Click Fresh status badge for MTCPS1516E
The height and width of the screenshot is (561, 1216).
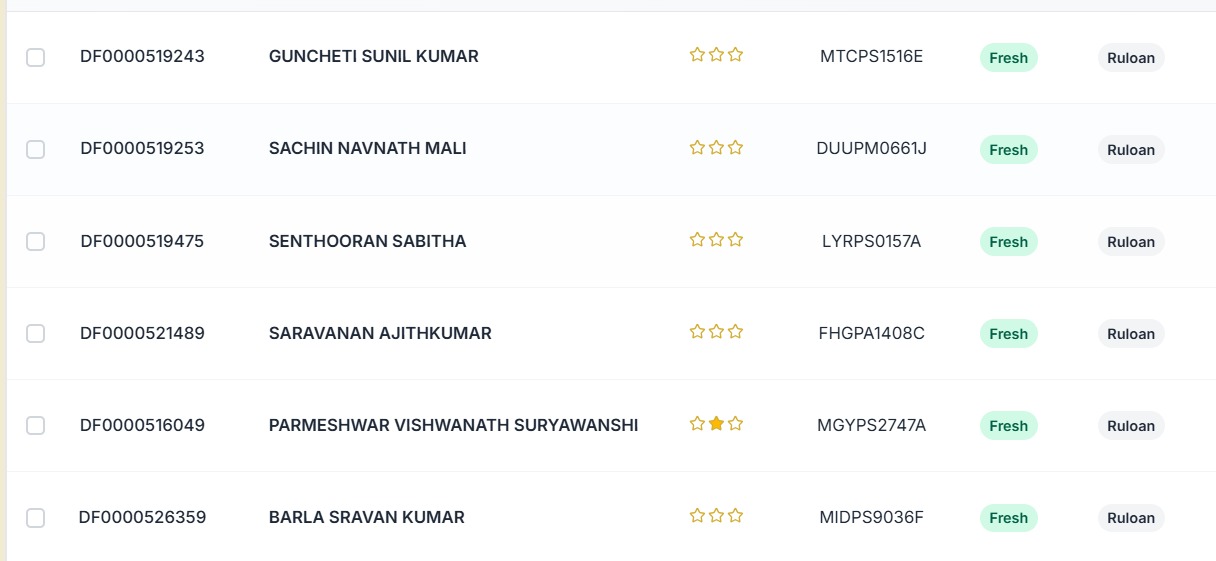pos(1008,58)
